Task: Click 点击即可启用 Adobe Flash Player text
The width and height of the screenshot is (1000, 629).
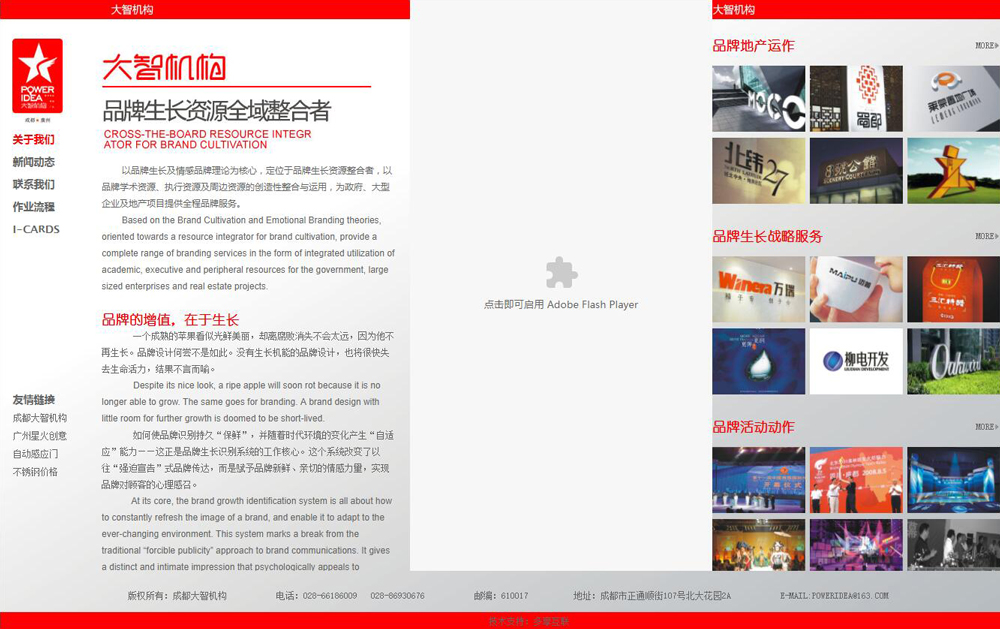Action: tap(561, 305)
